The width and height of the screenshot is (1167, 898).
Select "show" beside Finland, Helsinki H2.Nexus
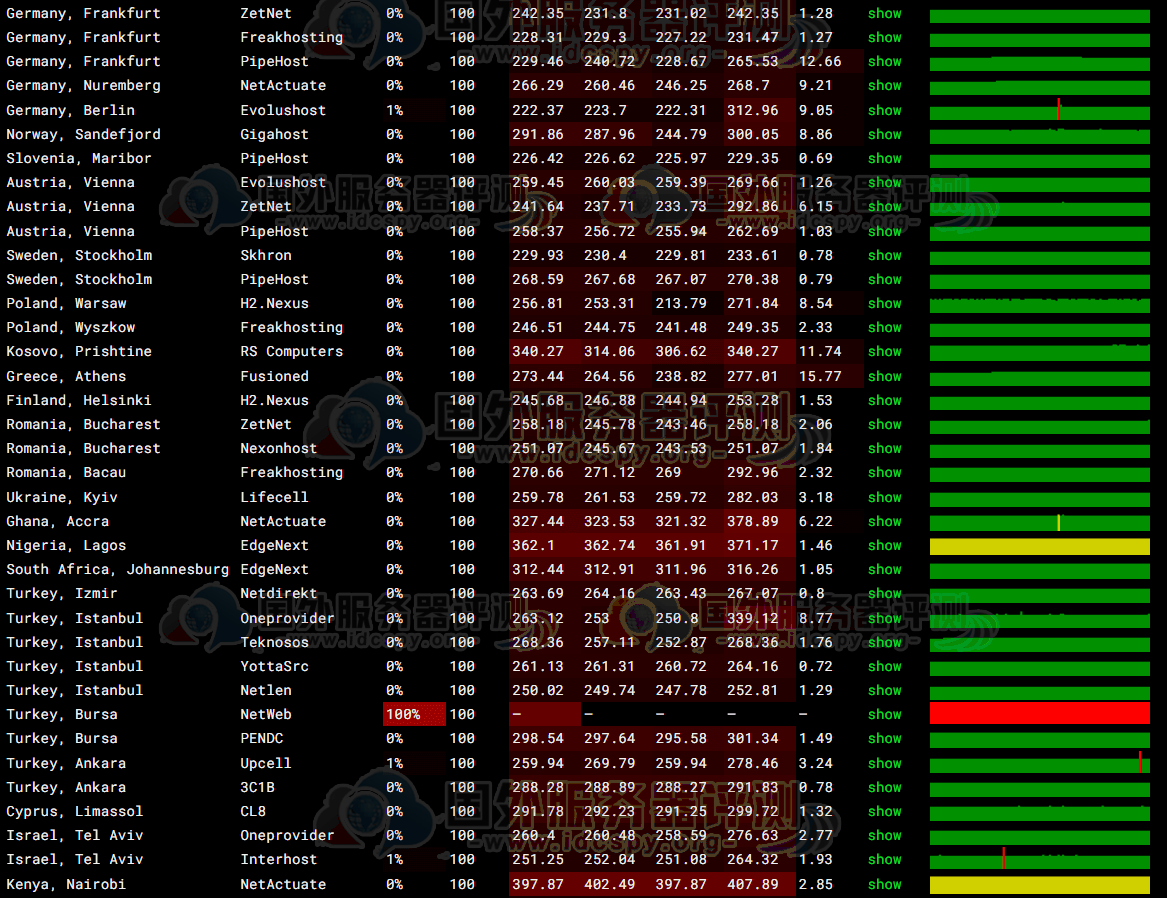click(884, 400)
